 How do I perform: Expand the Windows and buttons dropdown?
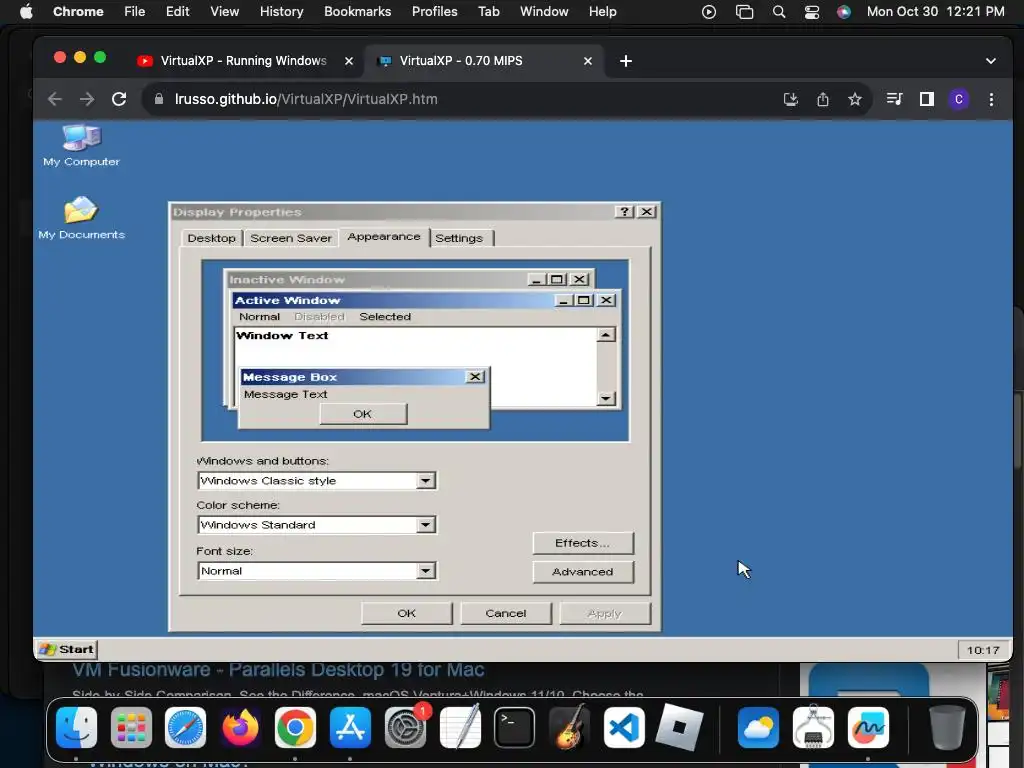pos(425,481)
